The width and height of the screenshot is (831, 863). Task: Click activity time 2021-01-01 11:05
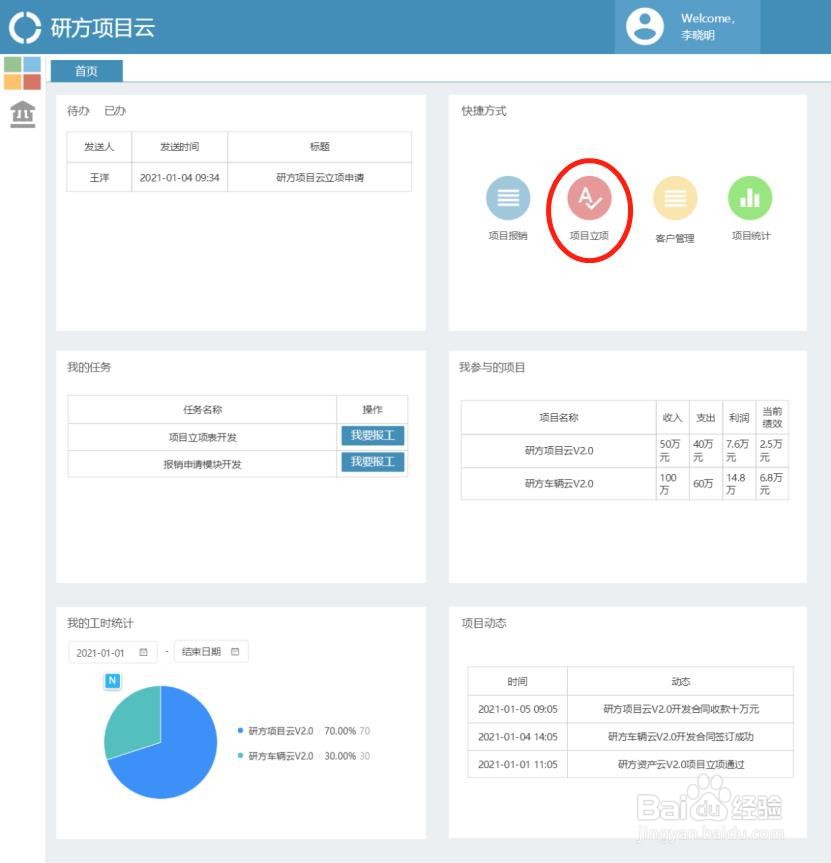pos(517,764)
